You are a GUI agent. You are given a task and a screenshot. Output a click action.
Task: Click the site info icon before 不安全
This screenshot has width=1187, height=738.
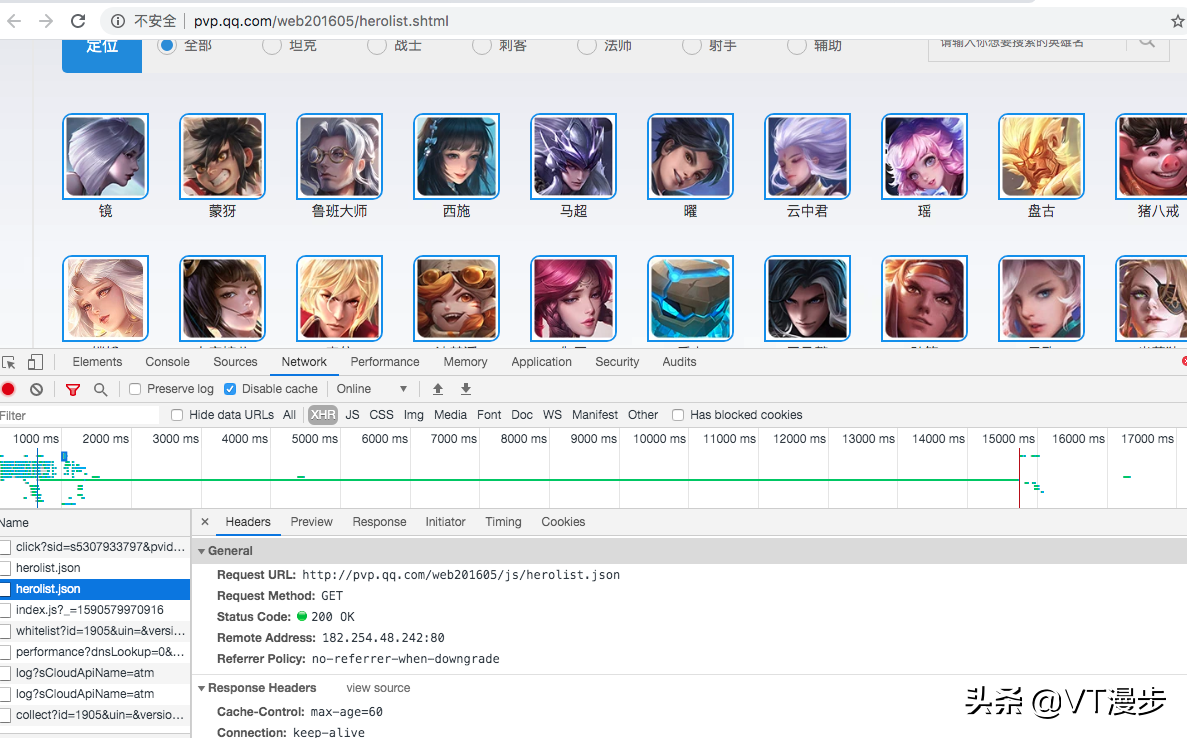pos(117,21)
